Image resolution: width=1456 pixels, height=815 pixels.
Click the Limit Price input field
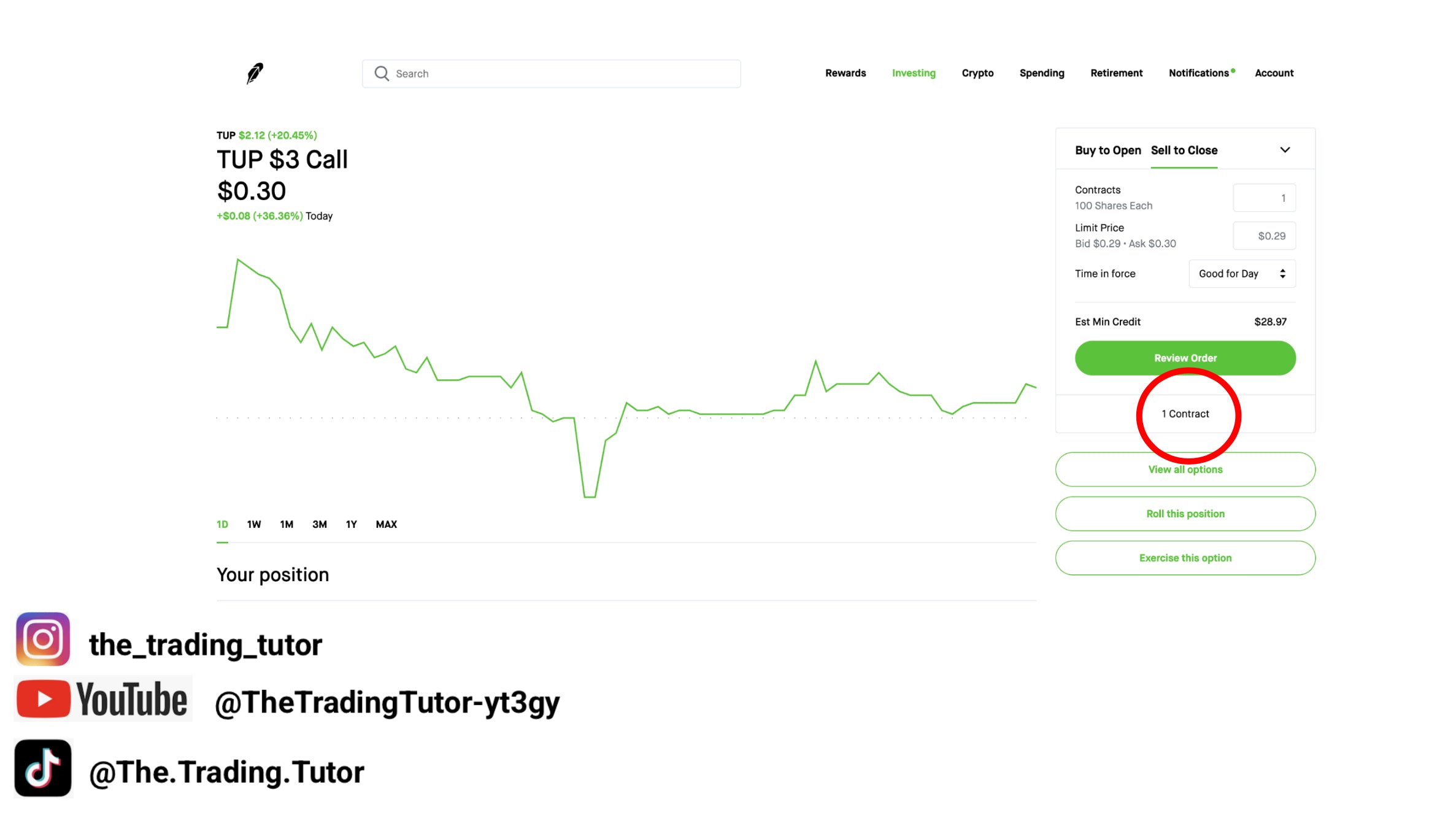click(1264, 236)
